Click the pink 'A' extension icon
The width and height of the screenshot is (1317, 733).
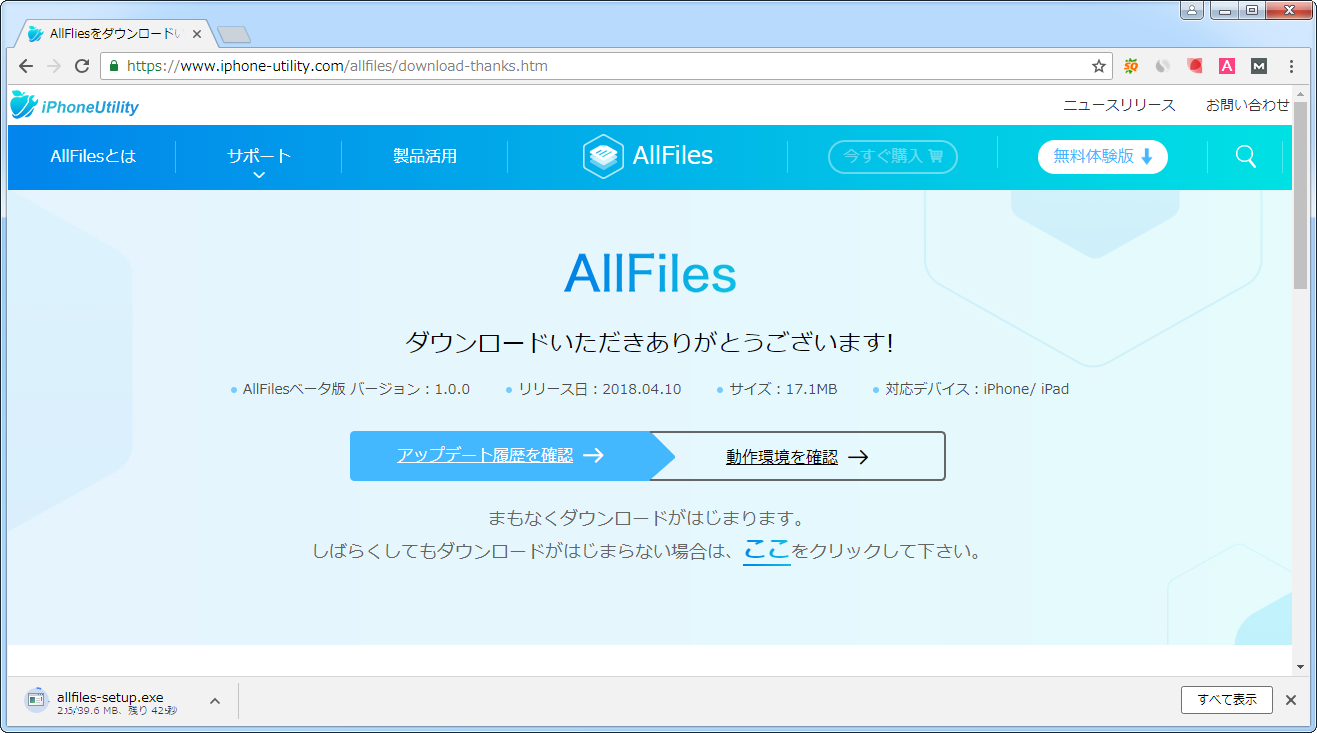[x=1227, y=66]
